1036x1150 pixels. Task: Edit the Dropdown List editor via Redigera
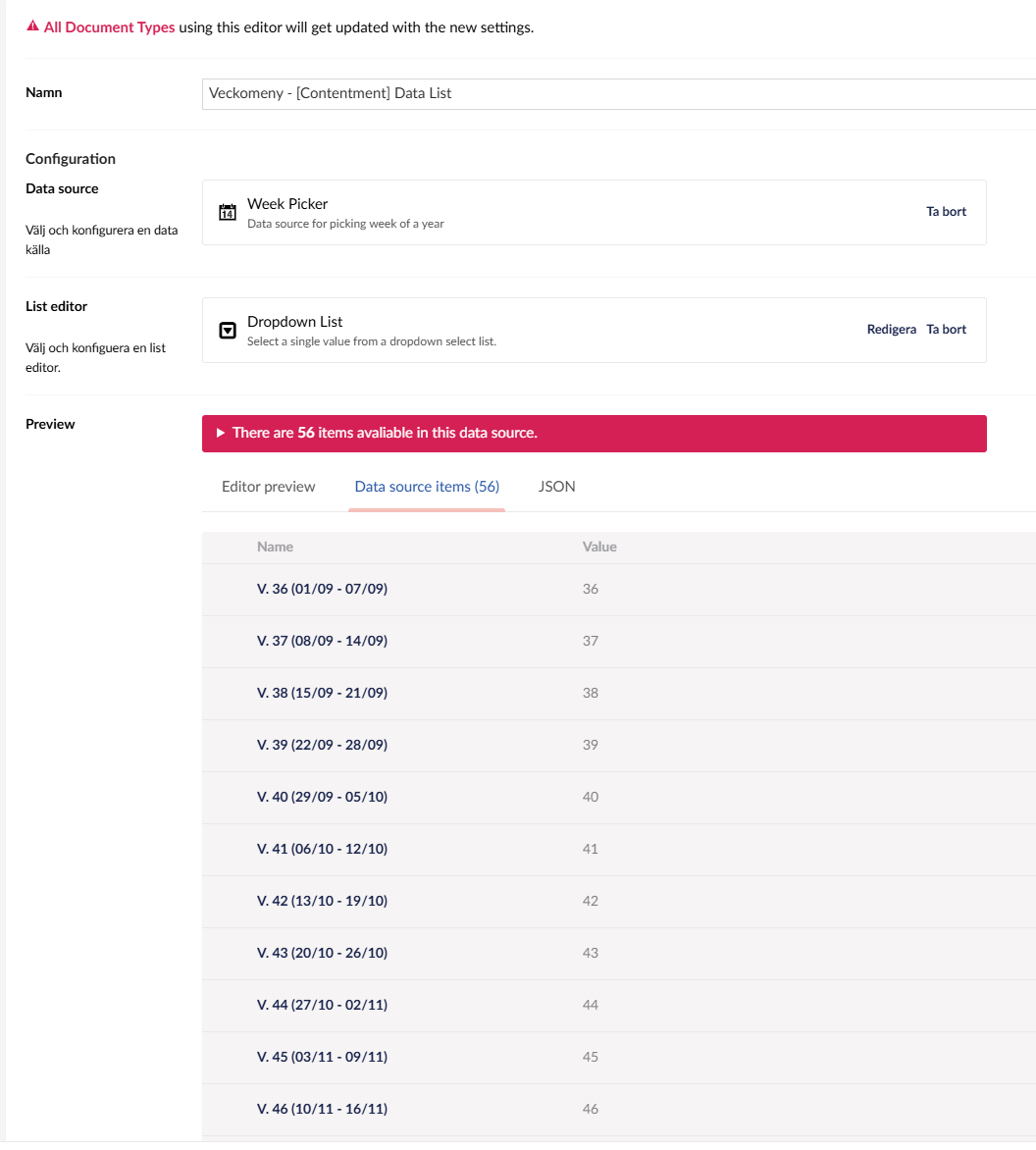[891, 330]
